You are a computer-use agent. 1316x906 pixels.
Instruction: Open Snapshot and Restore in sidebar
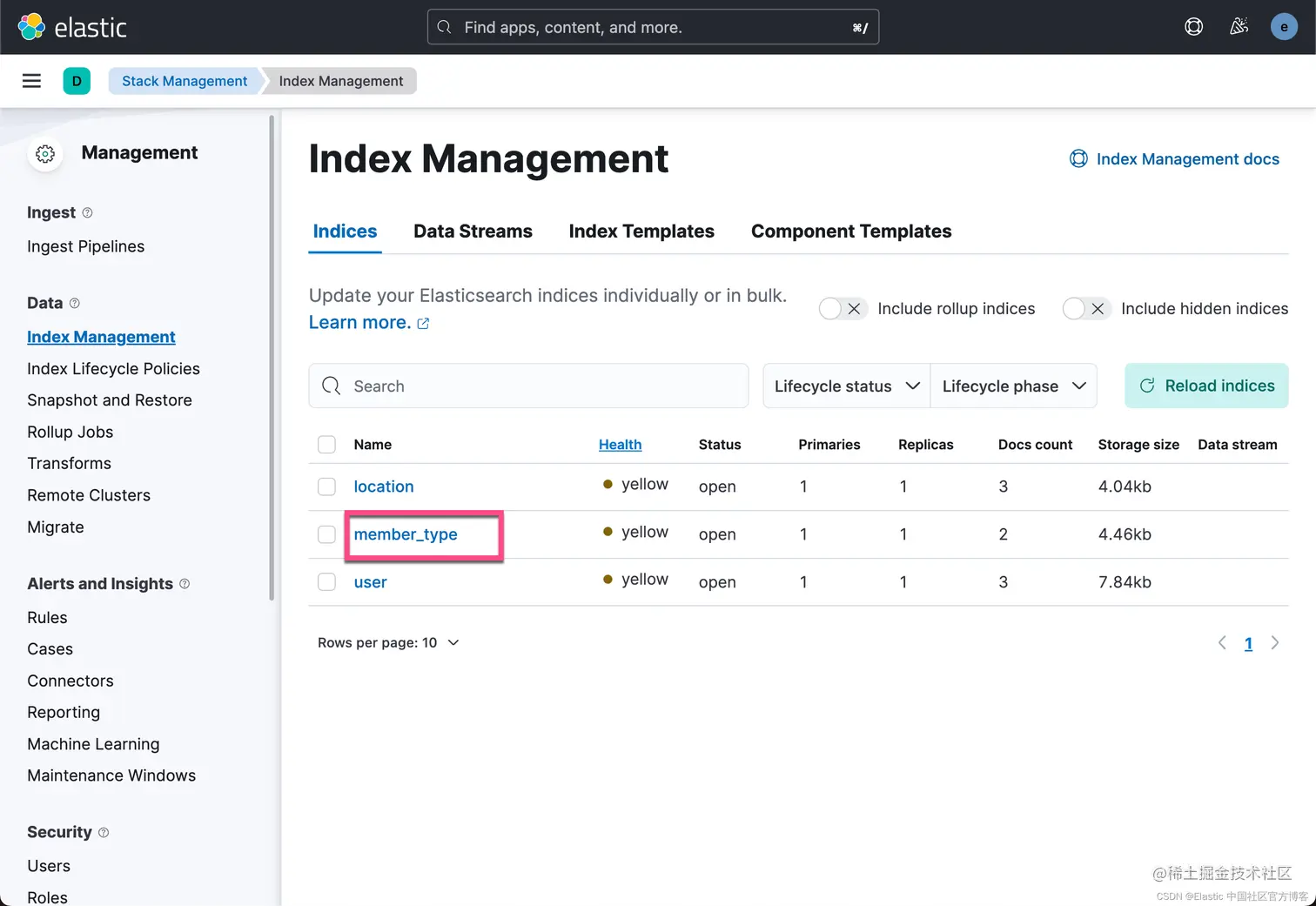110,400
